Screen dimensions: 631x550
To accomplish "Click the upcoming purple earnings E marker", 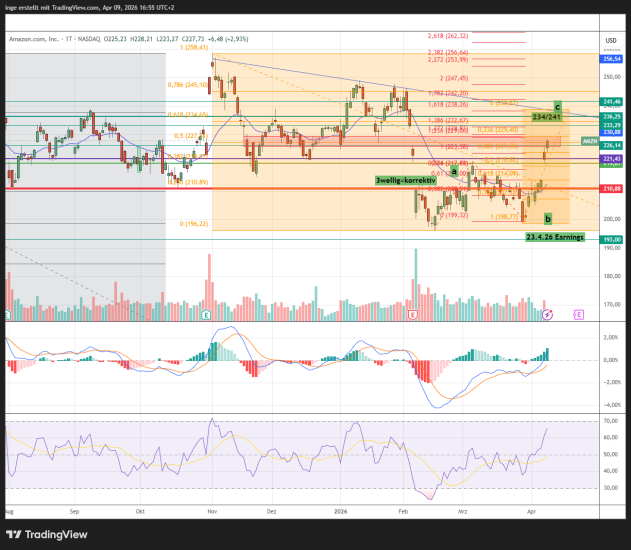I will tap(578, 314).
